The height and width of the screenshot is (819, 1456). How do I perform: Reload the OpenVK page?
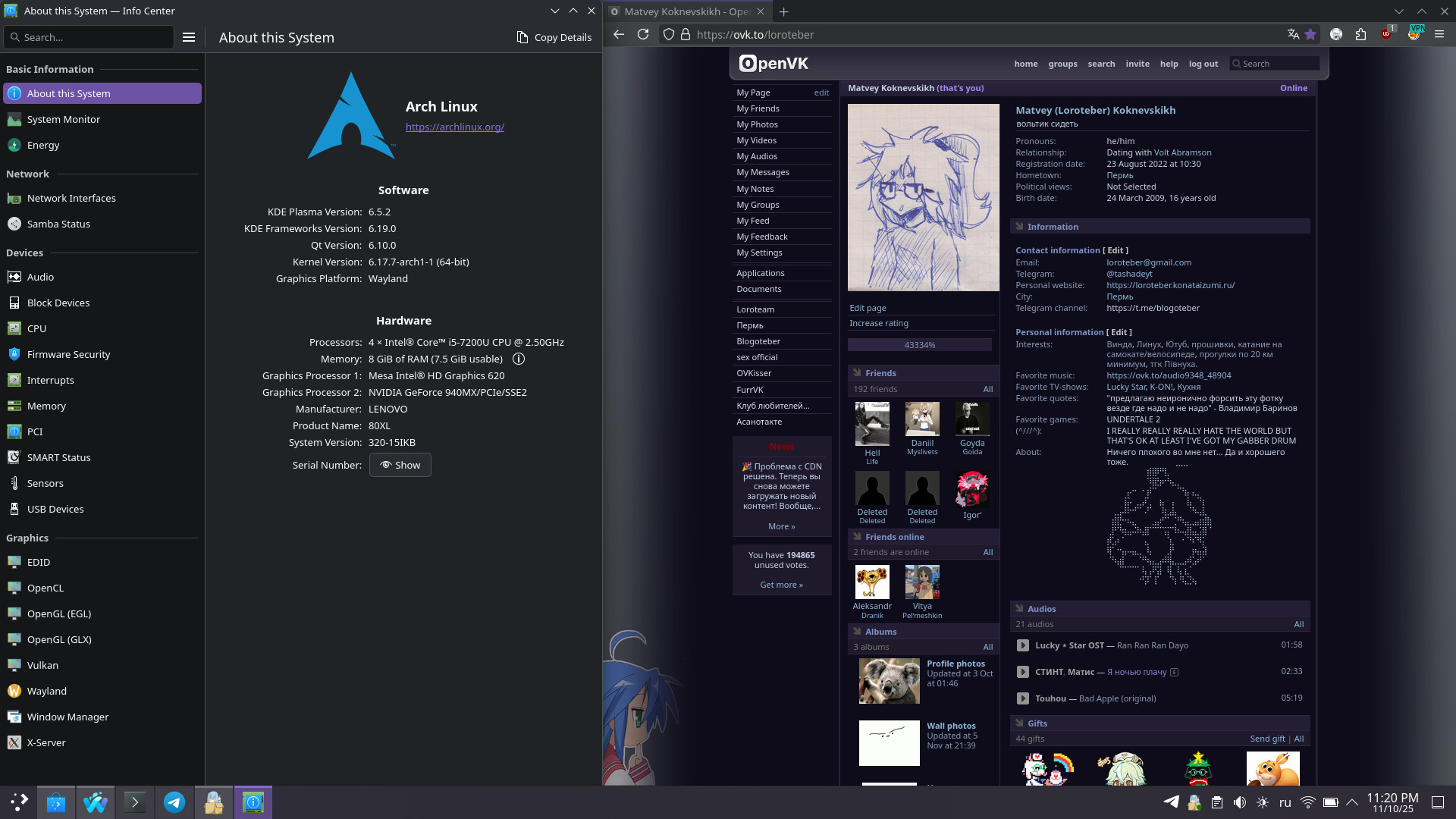coord(643,35)
